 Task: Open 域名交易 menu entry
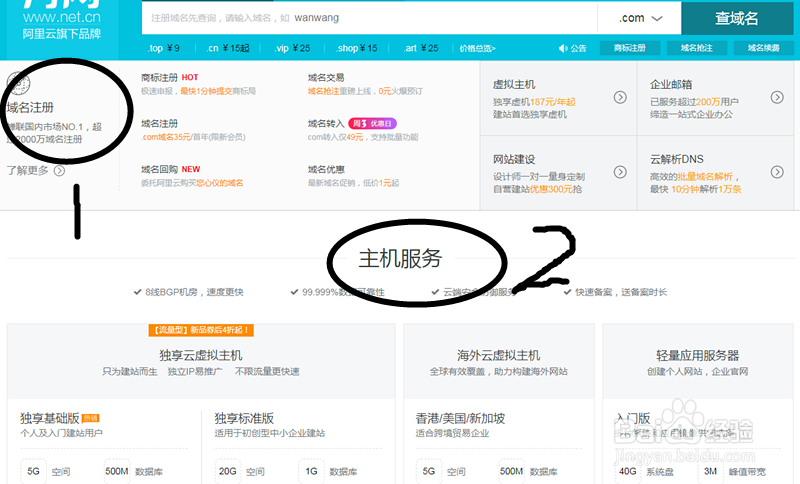pos(326,78)
